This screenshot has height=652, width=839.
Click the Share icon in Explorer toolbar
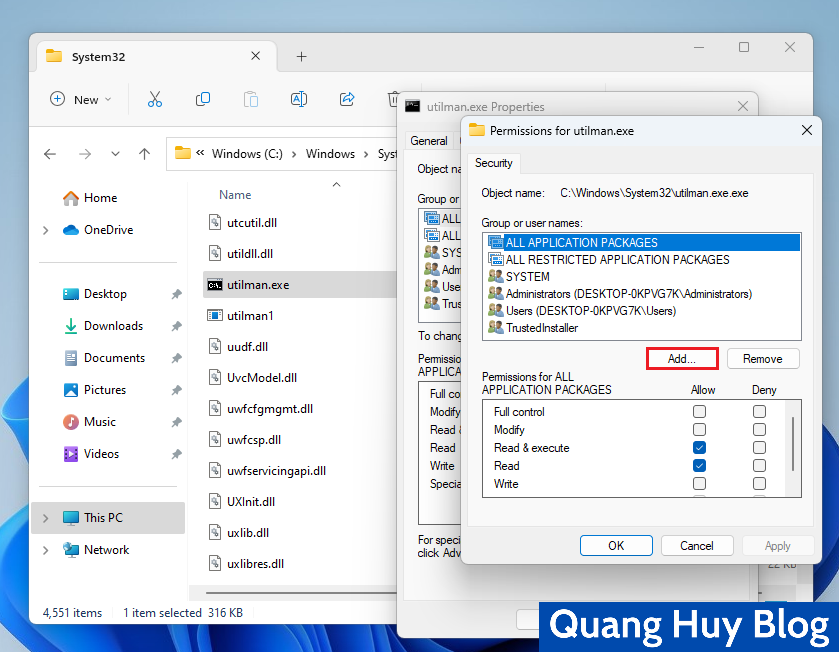coord(347,99)
